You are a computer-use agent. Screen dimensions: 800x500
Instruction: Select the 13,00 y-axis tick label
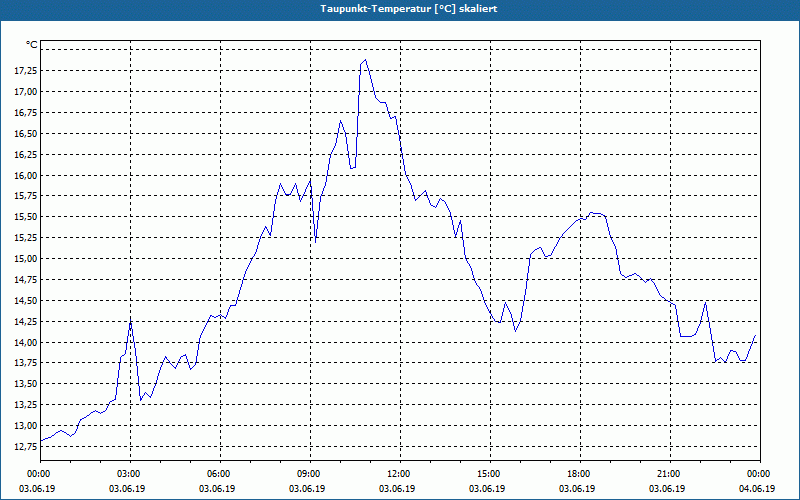click(x=26, y=426)
